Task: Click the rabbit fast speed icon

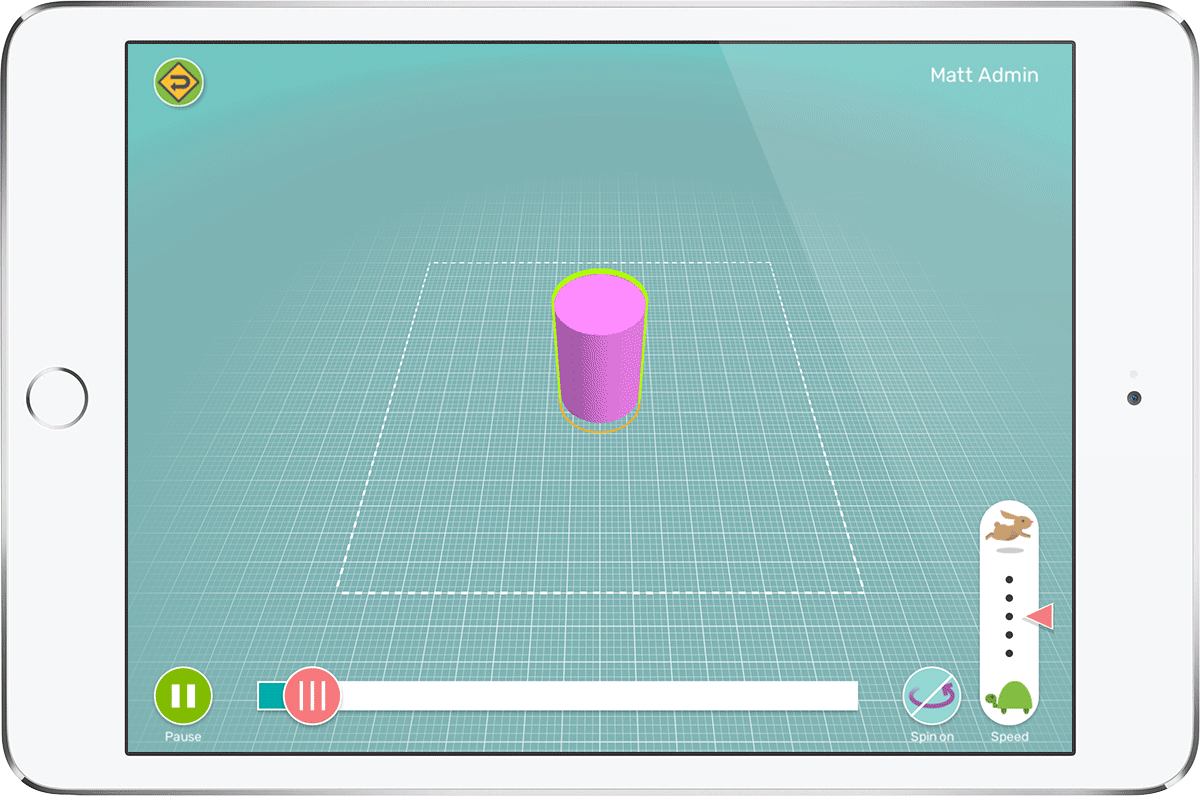Action: (x=1009, y=526)
